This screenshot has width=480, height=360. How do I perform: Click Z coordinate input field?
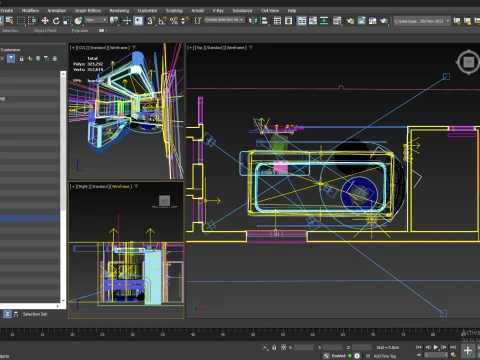pyautogui.click(x=361, y=347)
